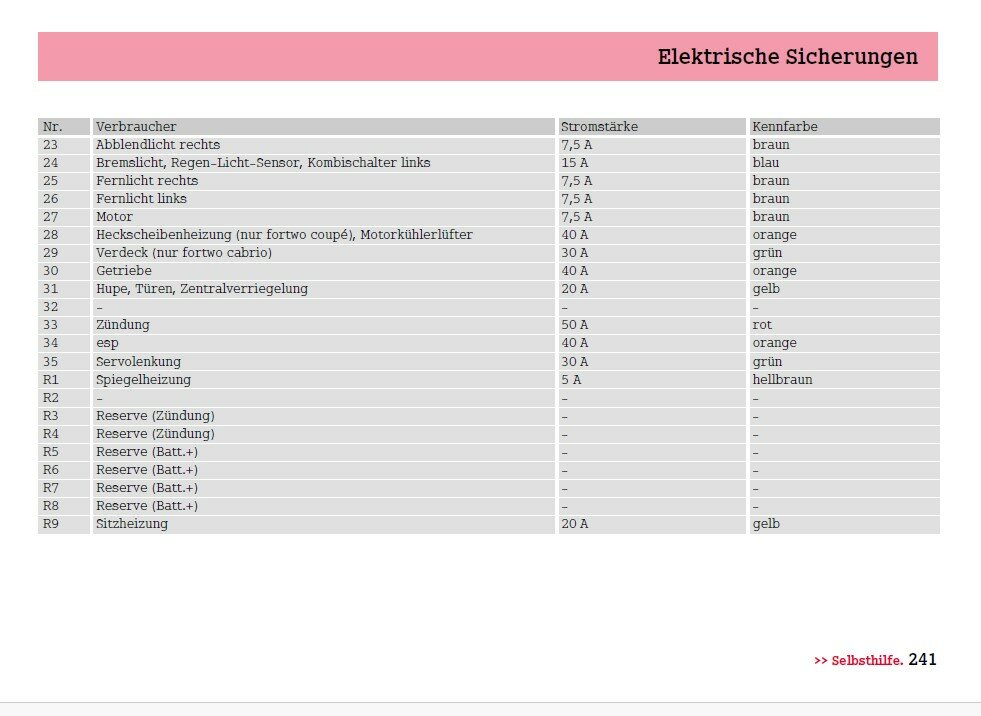Click the 'Fernlicht links' entry
This screenshot has height=716, width=981.
click(x=141, y=198)
